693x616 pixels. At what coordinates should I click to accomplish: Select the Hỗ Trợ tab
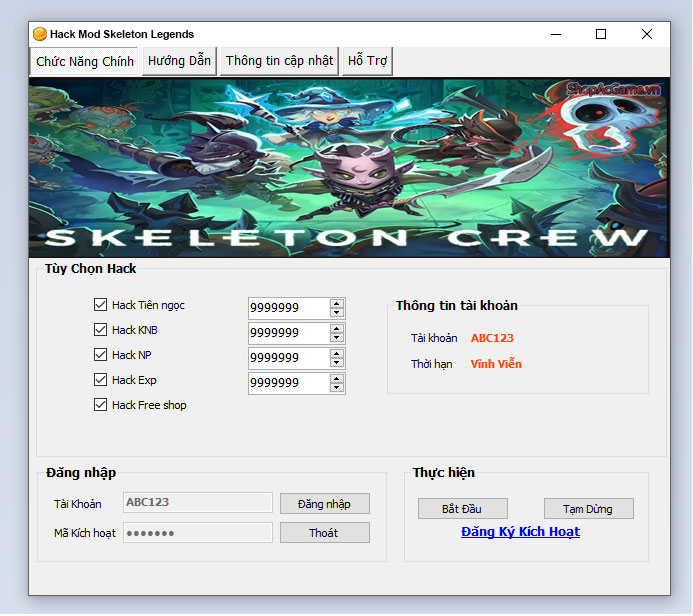pyautogui.click(x=367, y=61)
